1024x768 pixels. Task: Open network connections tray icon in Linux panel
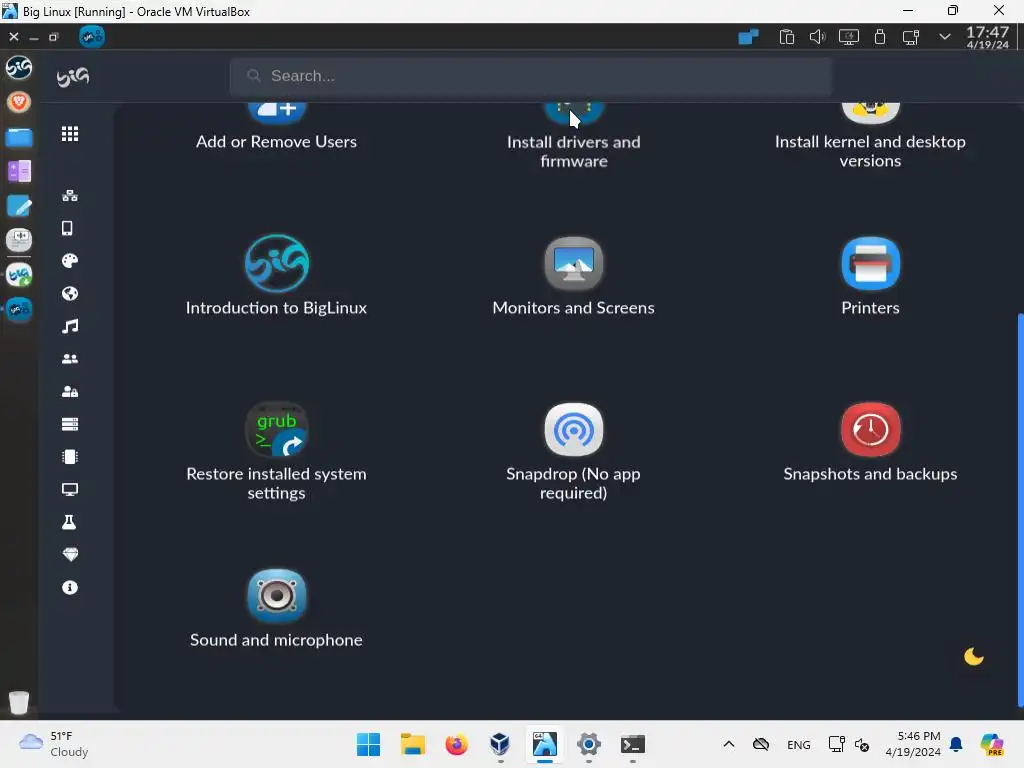(911, 37)
